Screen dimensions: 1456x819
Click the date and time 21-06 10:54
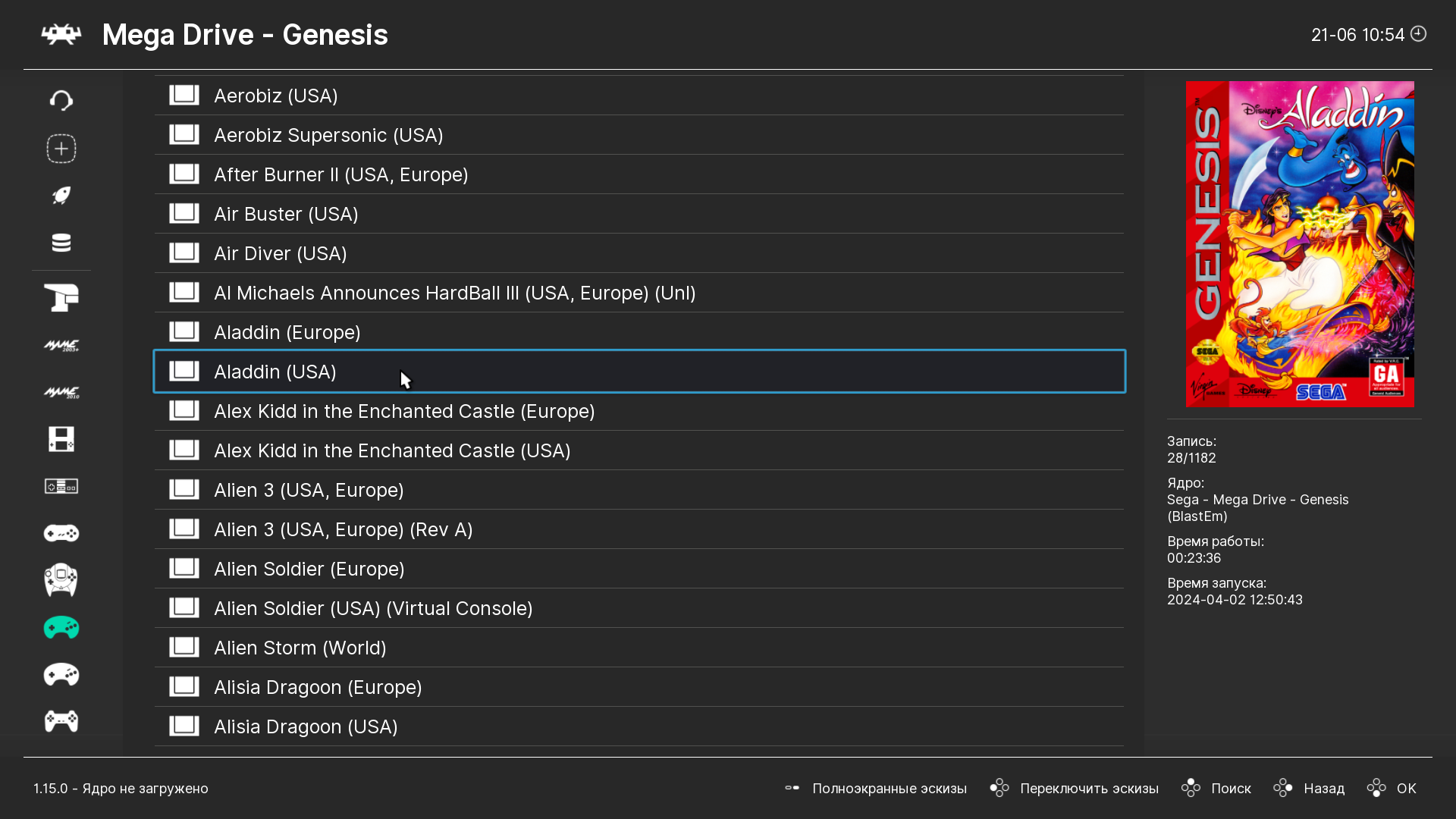coord(1357,35)
